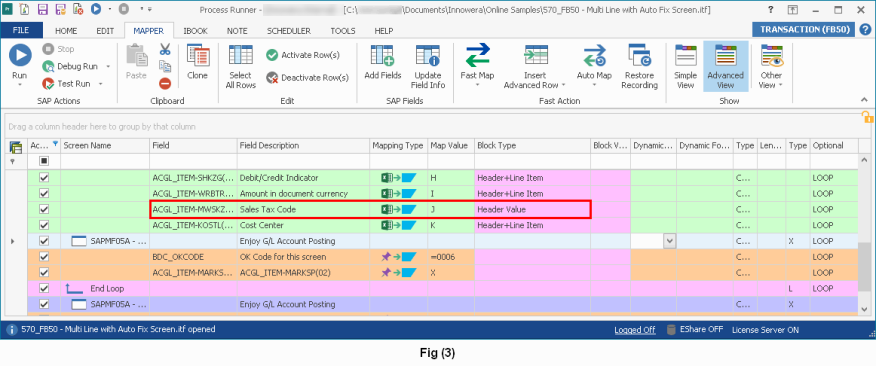This screenshot has width=876, height=366.
Task: Open Insert Advanced Row dropdown arrow
Action: click(x=563, y=85)
